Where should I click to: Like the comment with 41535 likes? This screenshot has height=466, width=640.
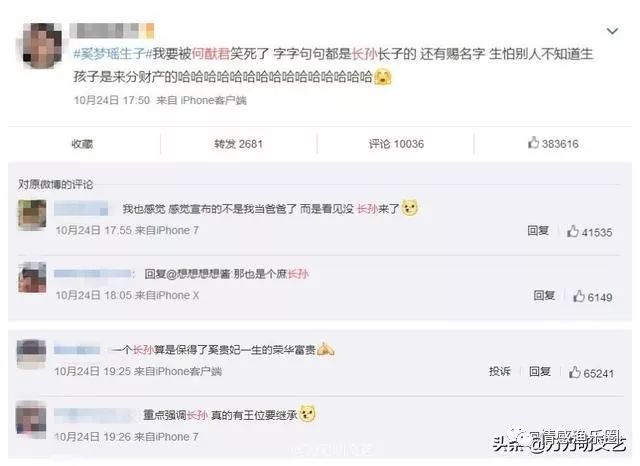pyautogui.click(x=589, y=232)
